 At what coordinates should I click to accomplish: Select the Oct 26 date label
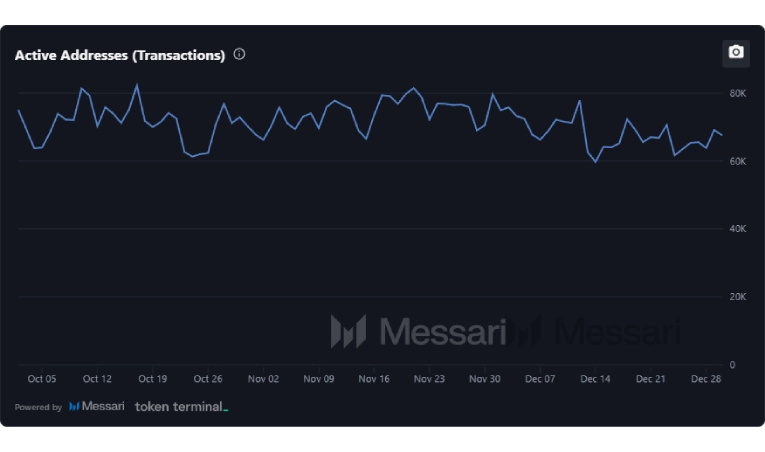[x=208, y=379]
